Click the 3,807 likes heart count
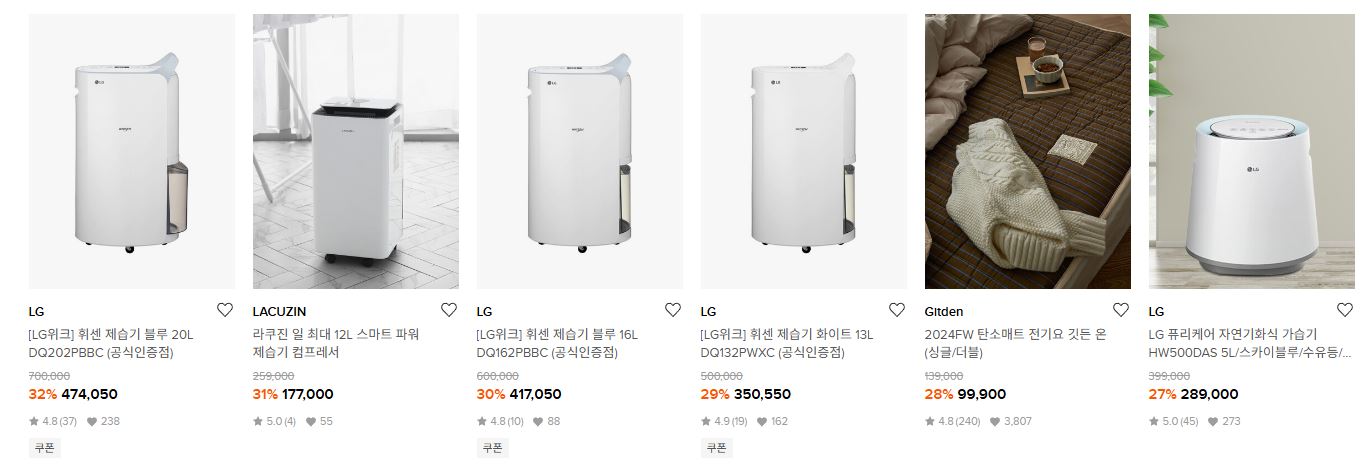1372x466 pixels. tap(1012, 421)
